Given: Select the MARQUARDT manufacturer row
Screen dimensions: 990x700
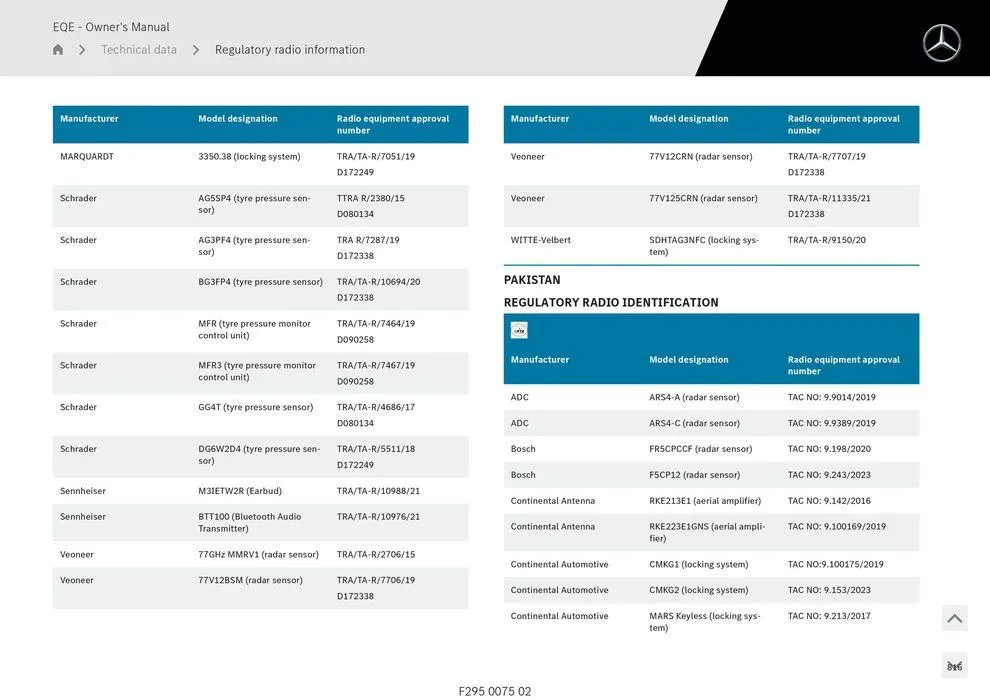Looking at the screenshot, I should click(x=87, y=157).
